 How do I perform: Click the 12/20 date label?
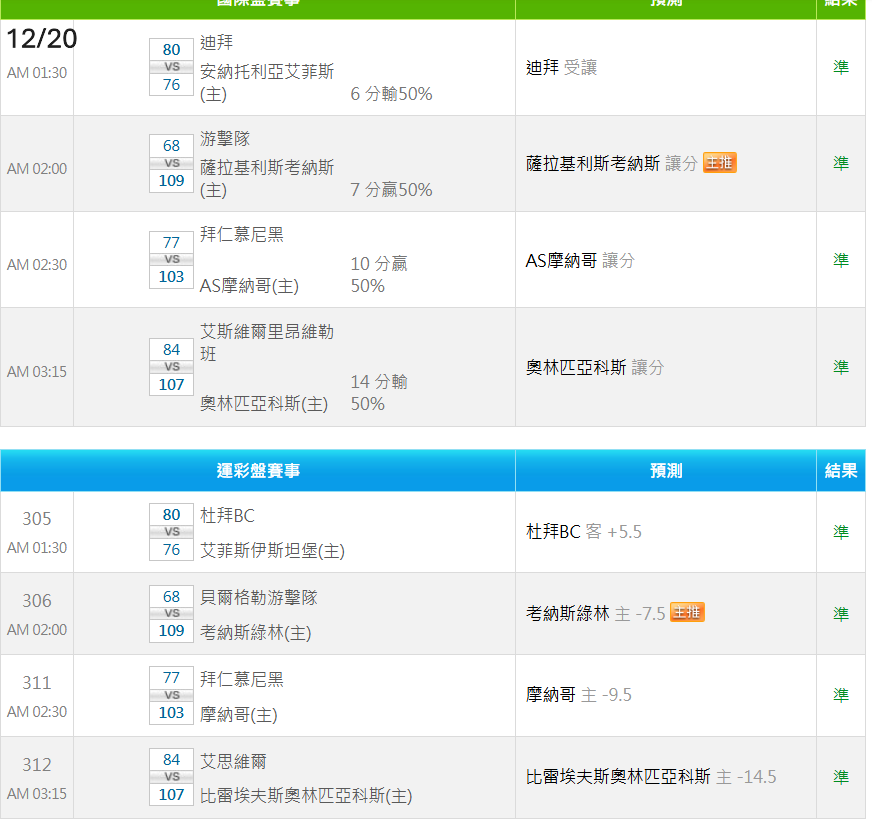41,40
